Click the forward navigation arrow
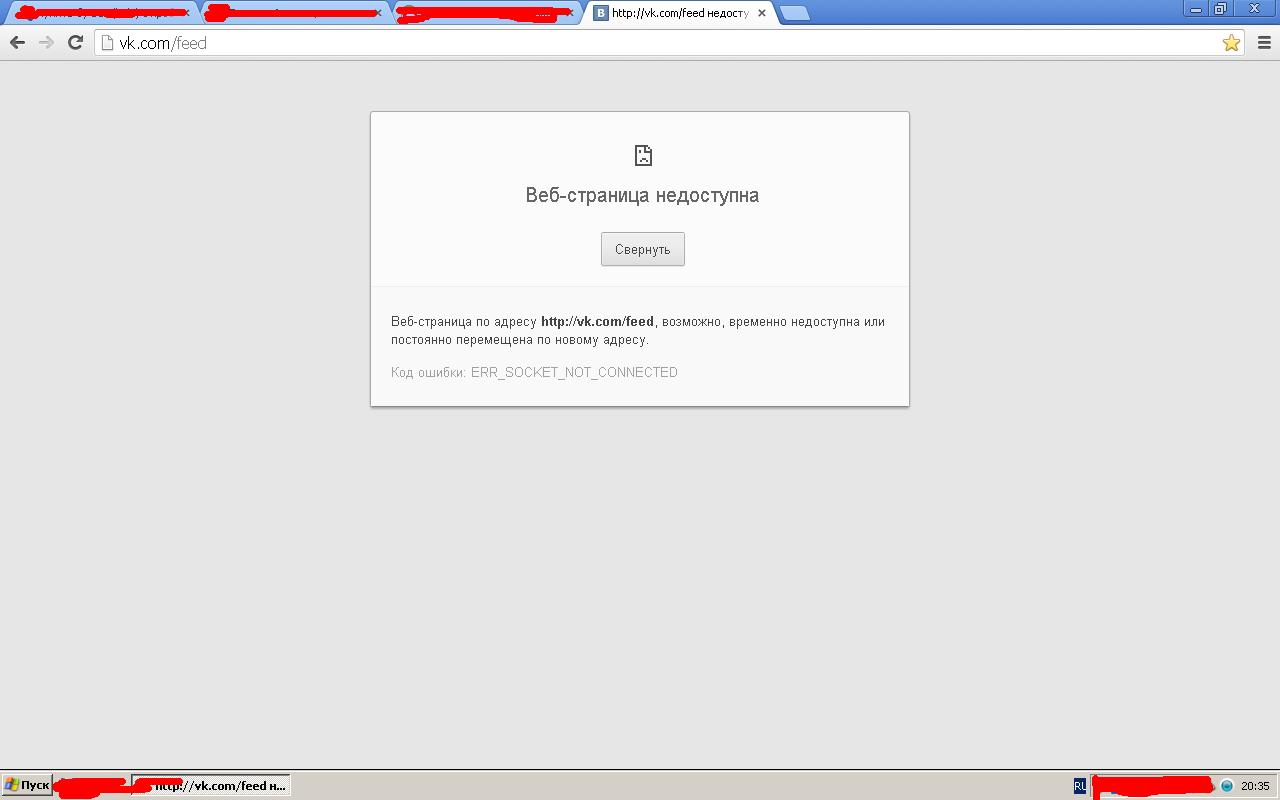Screen dimensions: 1280x800 coord(46,42)
